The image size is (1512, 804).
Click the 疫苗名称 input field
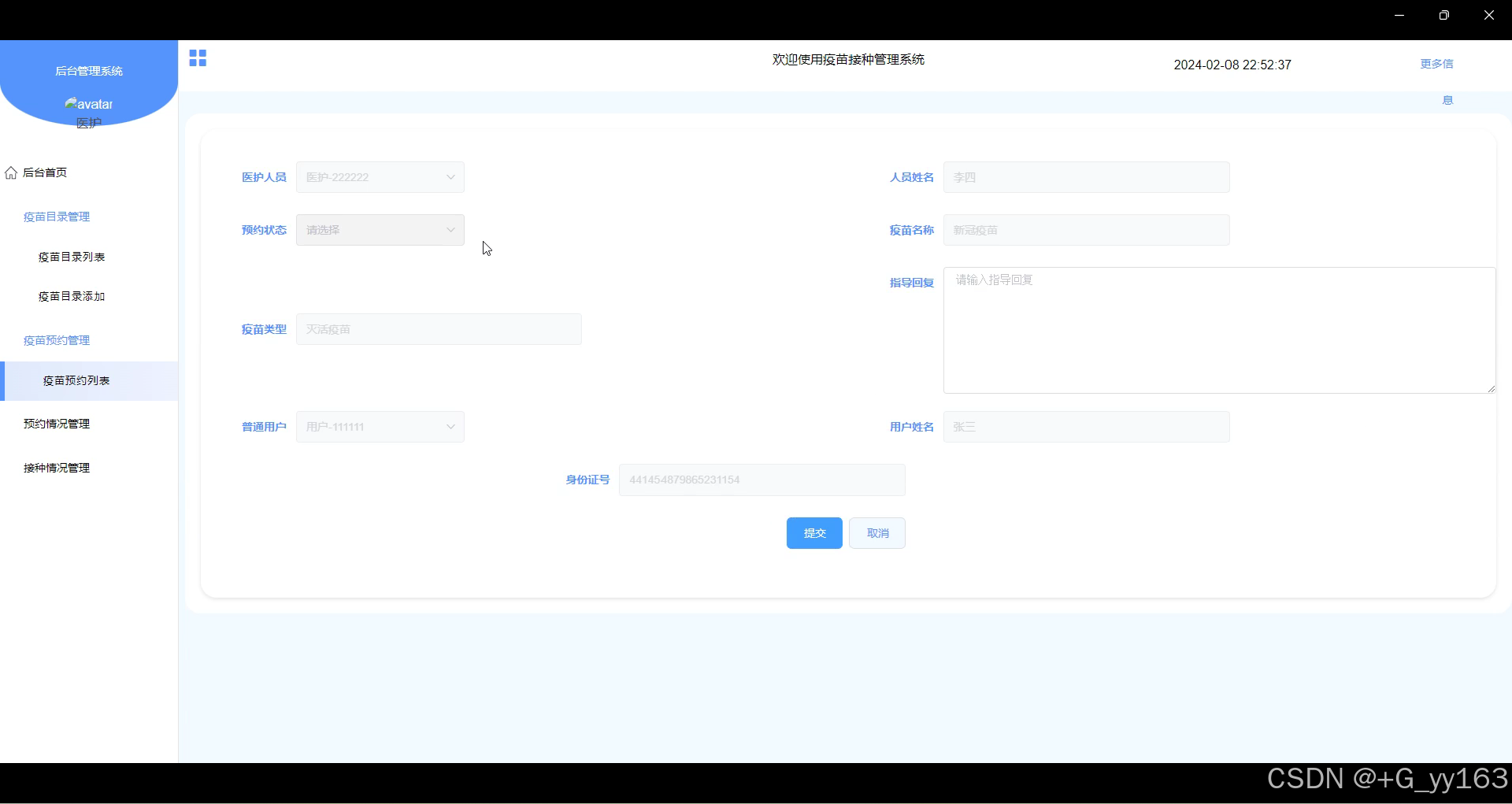[x=1087, y=230]
